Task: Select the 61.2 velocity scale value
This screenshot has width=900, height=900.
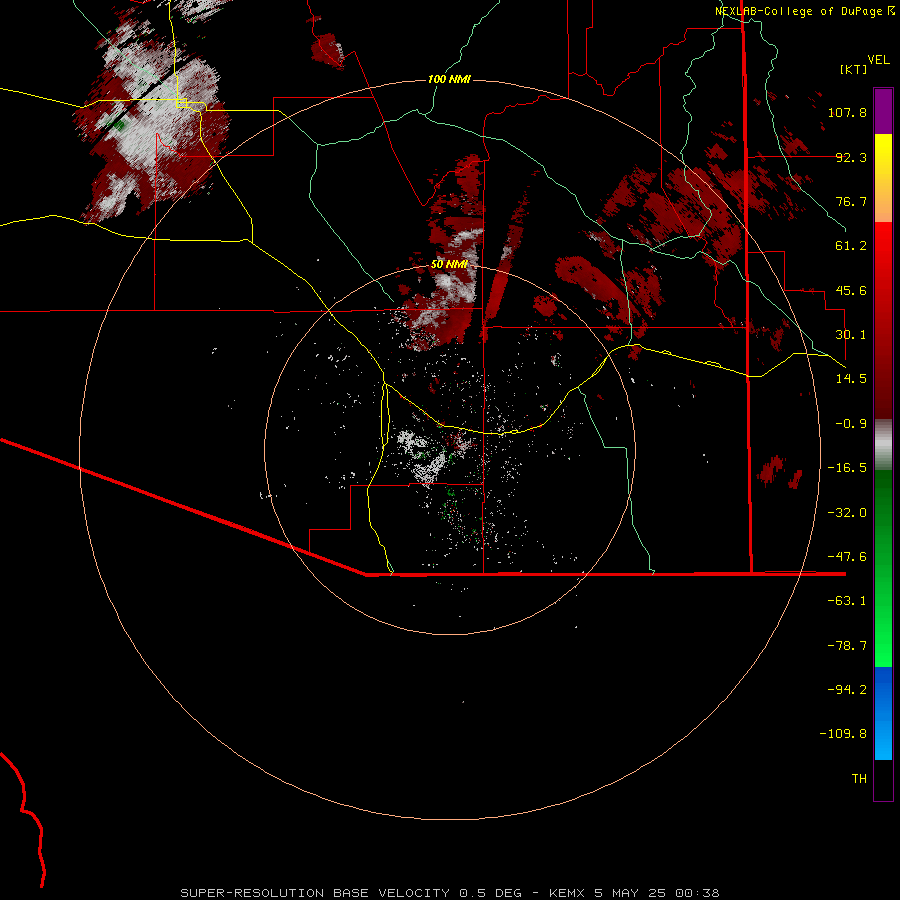Action: click(851, 246)
